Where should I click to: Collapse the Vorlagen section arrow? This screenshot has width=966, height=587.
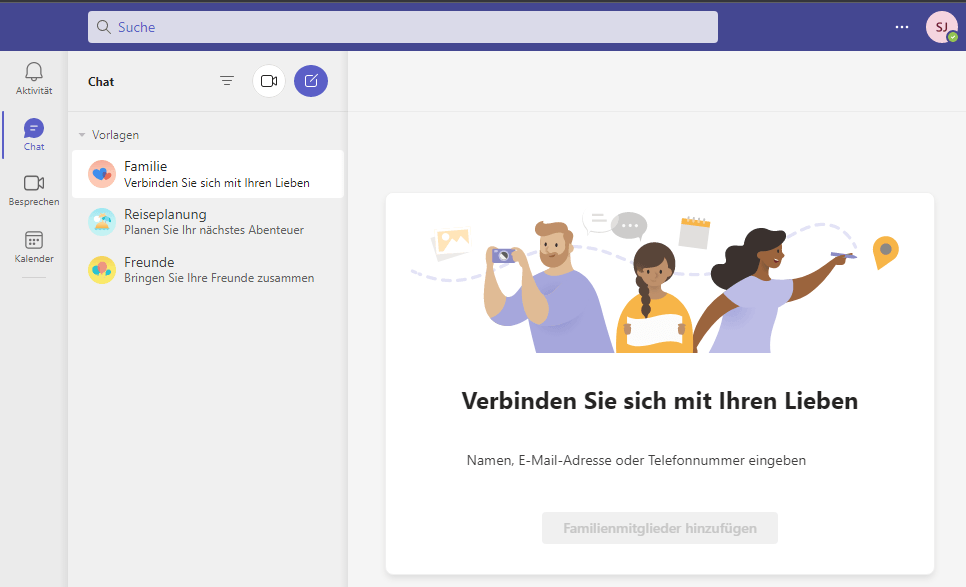pos(82,135)
